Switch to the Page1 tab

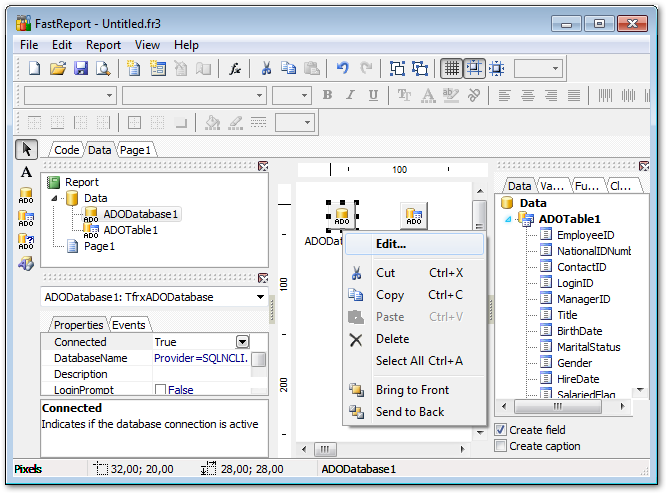[135, 150]
